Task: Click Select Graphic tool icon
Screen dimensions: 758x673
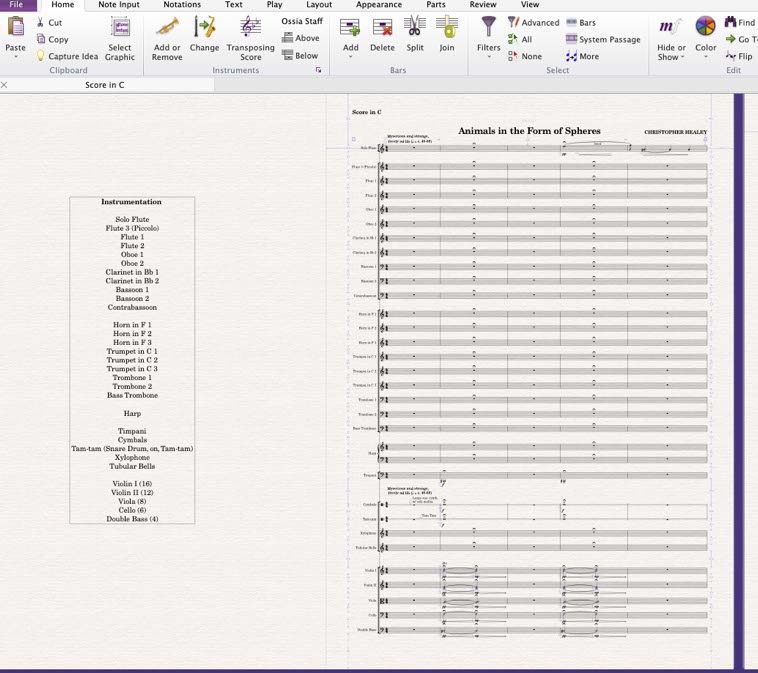Action: [120, 28]
